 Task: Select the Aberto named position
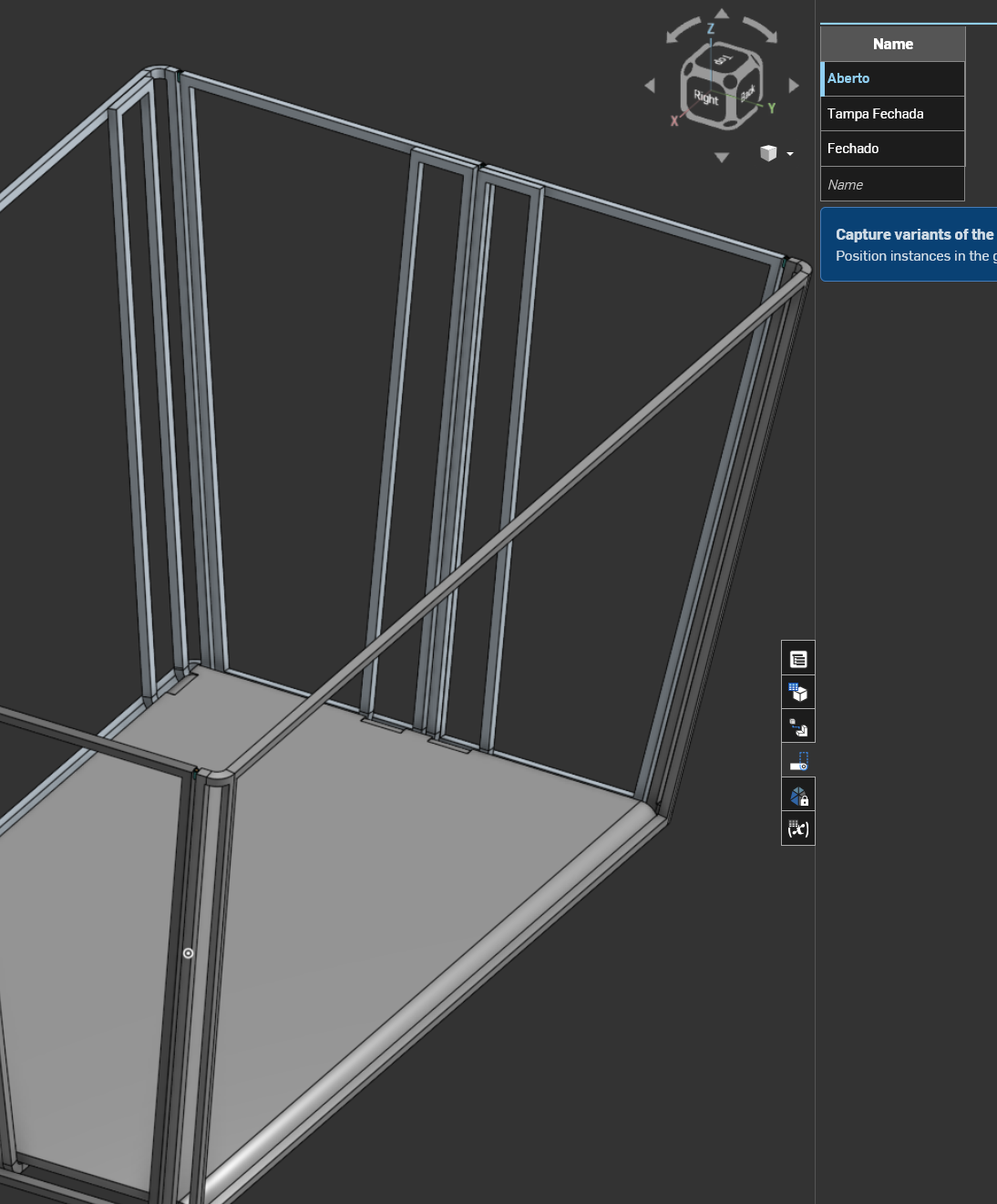click(x=893, y=78)
